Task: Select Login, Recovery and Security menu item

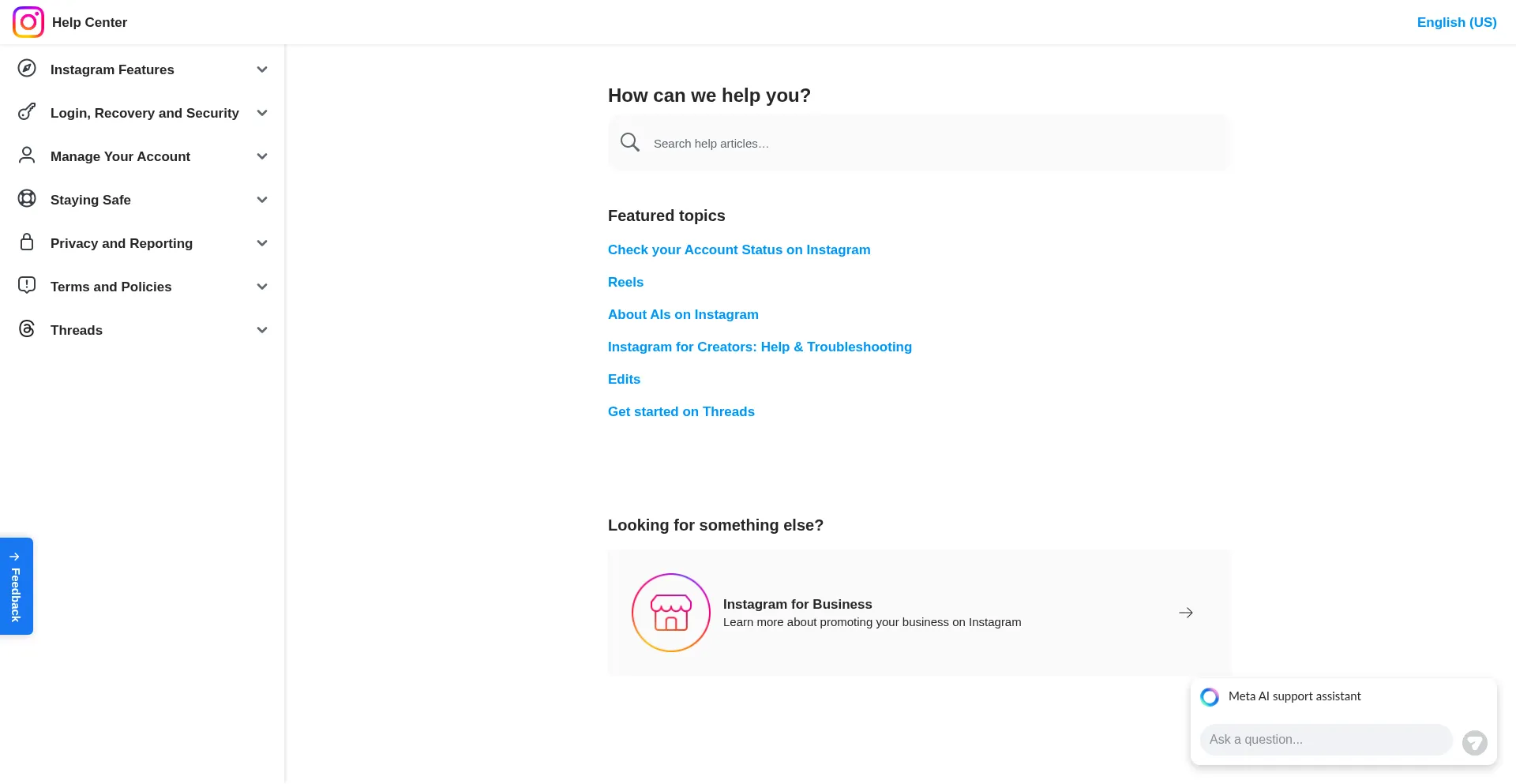Action: click(x=144, y=113)
